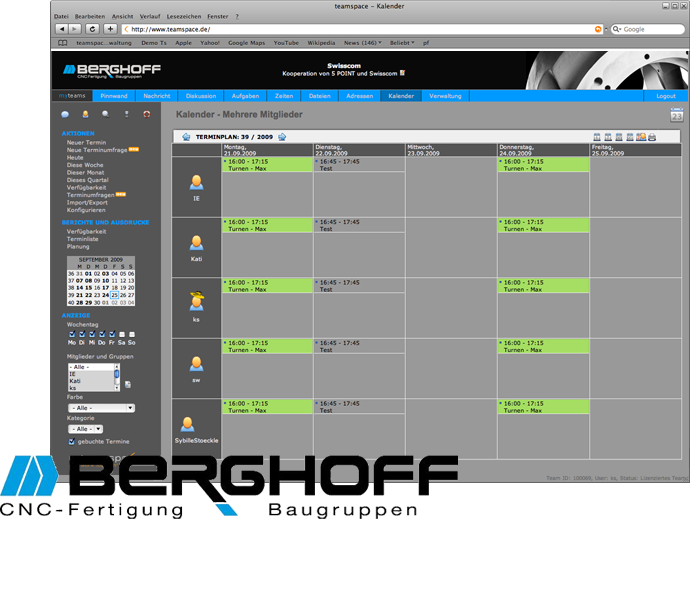Open the bookmarks book icon
The height and width of the screenshot is (600, 690).
point(63,43)
